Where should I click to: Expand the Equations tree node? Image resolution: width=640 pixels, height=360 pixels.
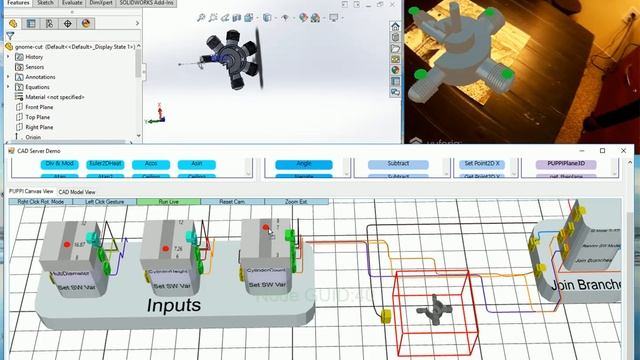[x=8, y=87]
